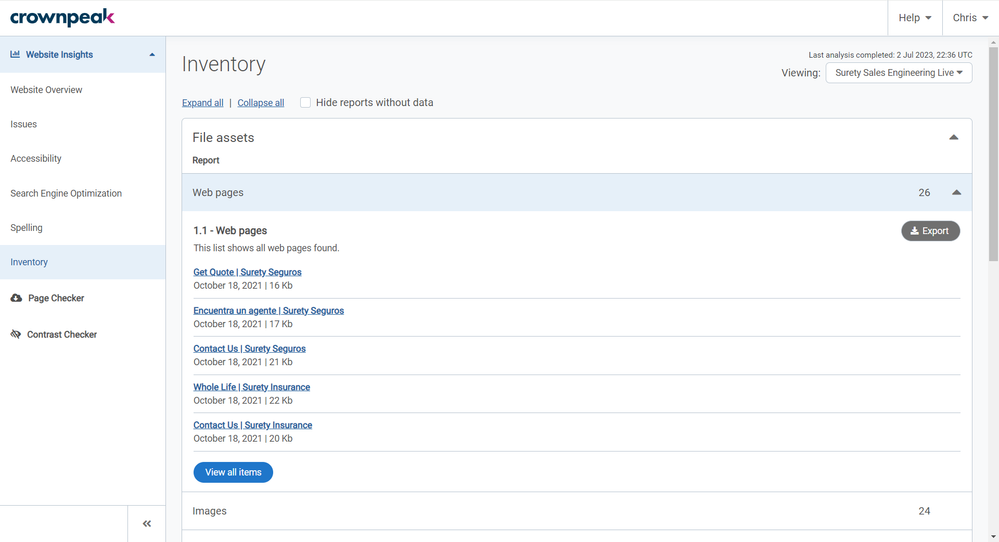Open the Contrast Checker tool
Viewport: 999px width, 542px height.
(x=62, y=334)
